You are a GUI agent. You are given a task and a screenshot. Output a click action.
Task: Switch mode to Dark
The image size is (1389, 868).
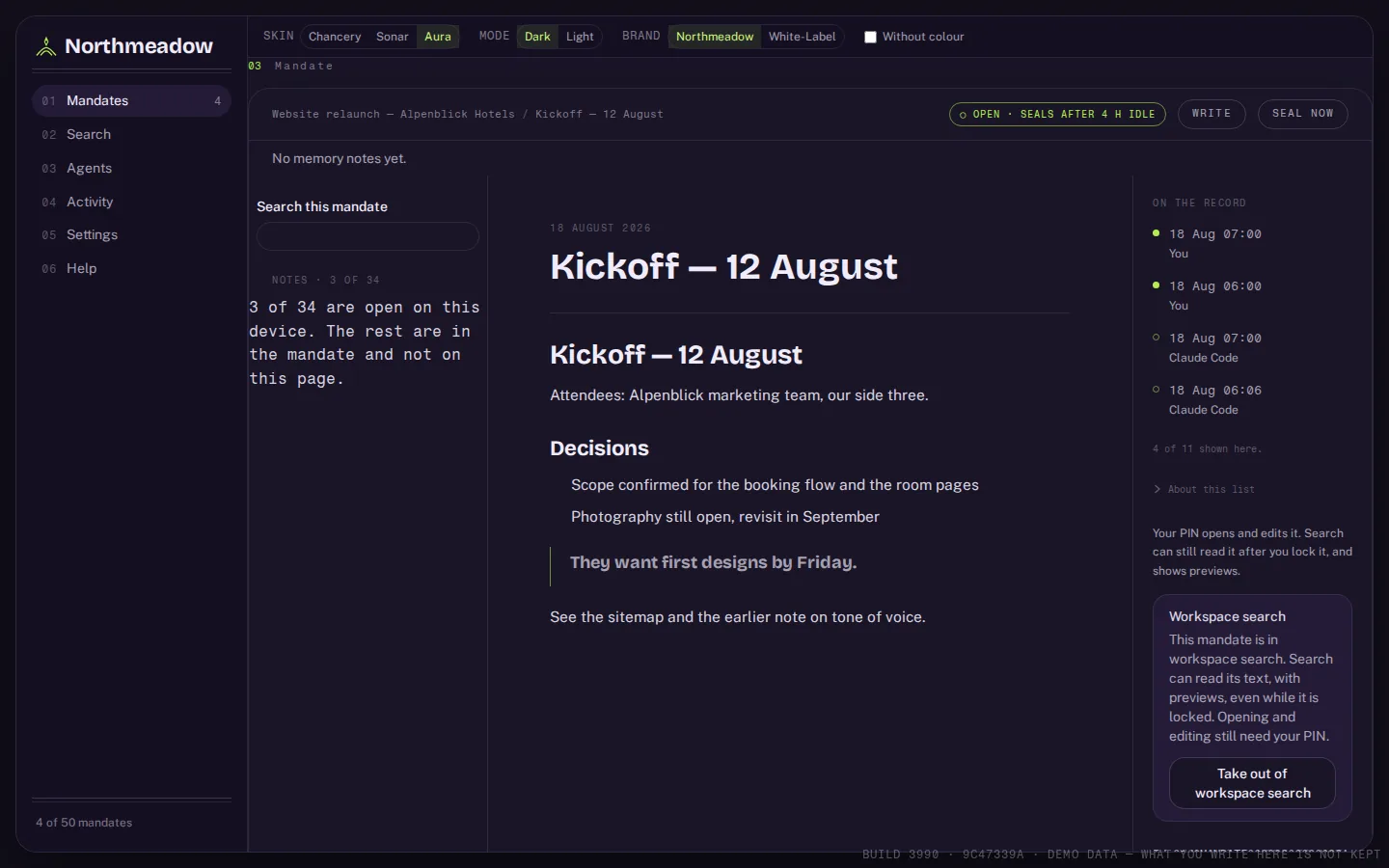[537, 37]
